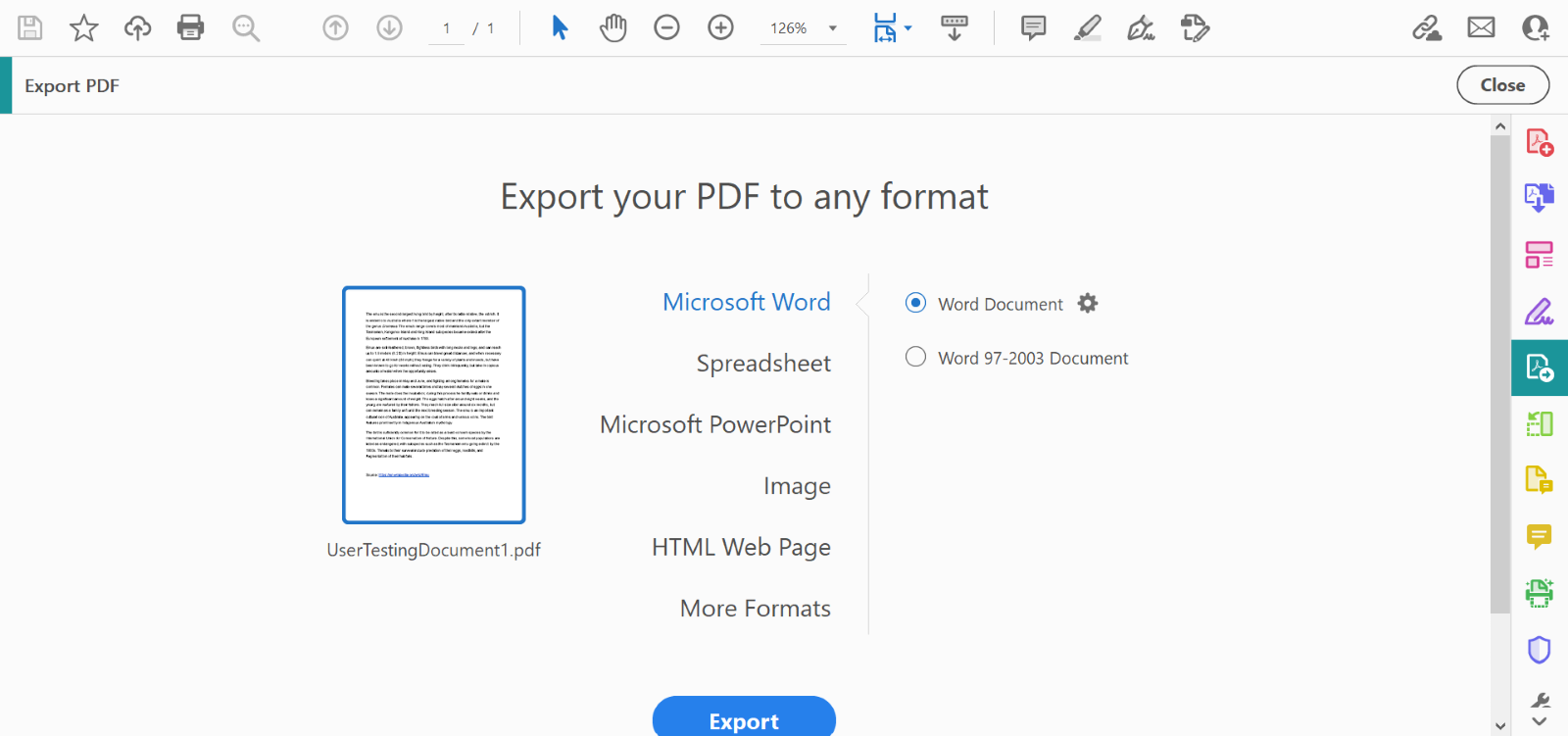The image size is (1568, 736).
Task: Open Organize Pages pink sidebar icon
Action: pyautogui.click(x=1540, y=255)
